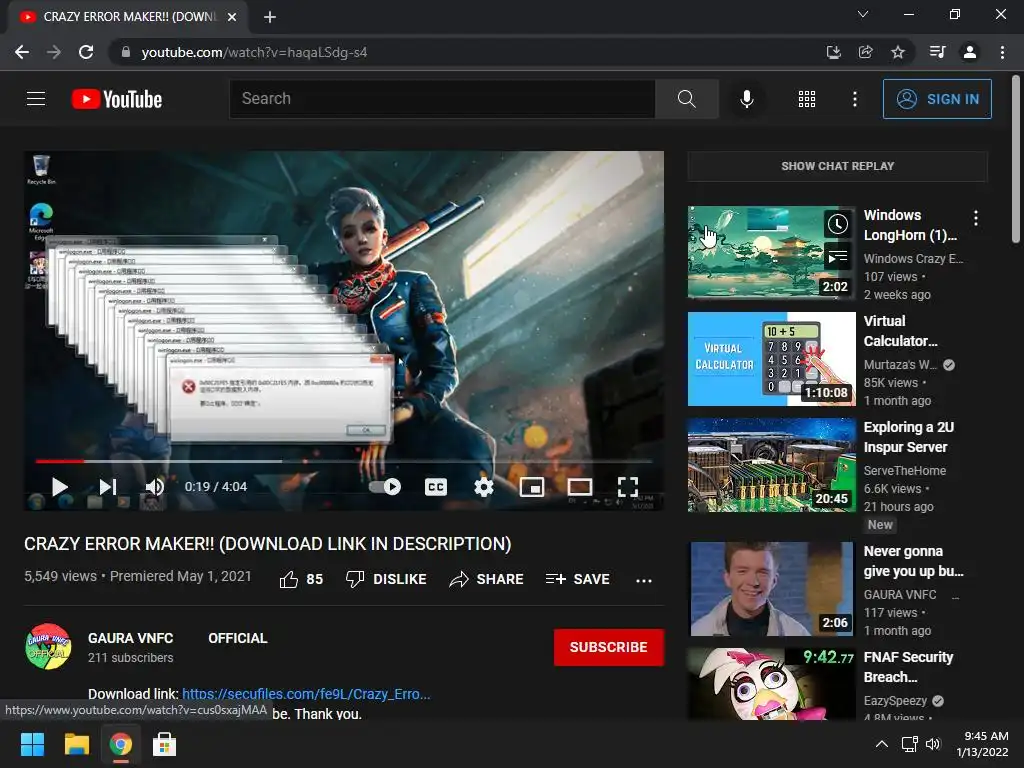Share this page from address bar

tap(866, 52)
